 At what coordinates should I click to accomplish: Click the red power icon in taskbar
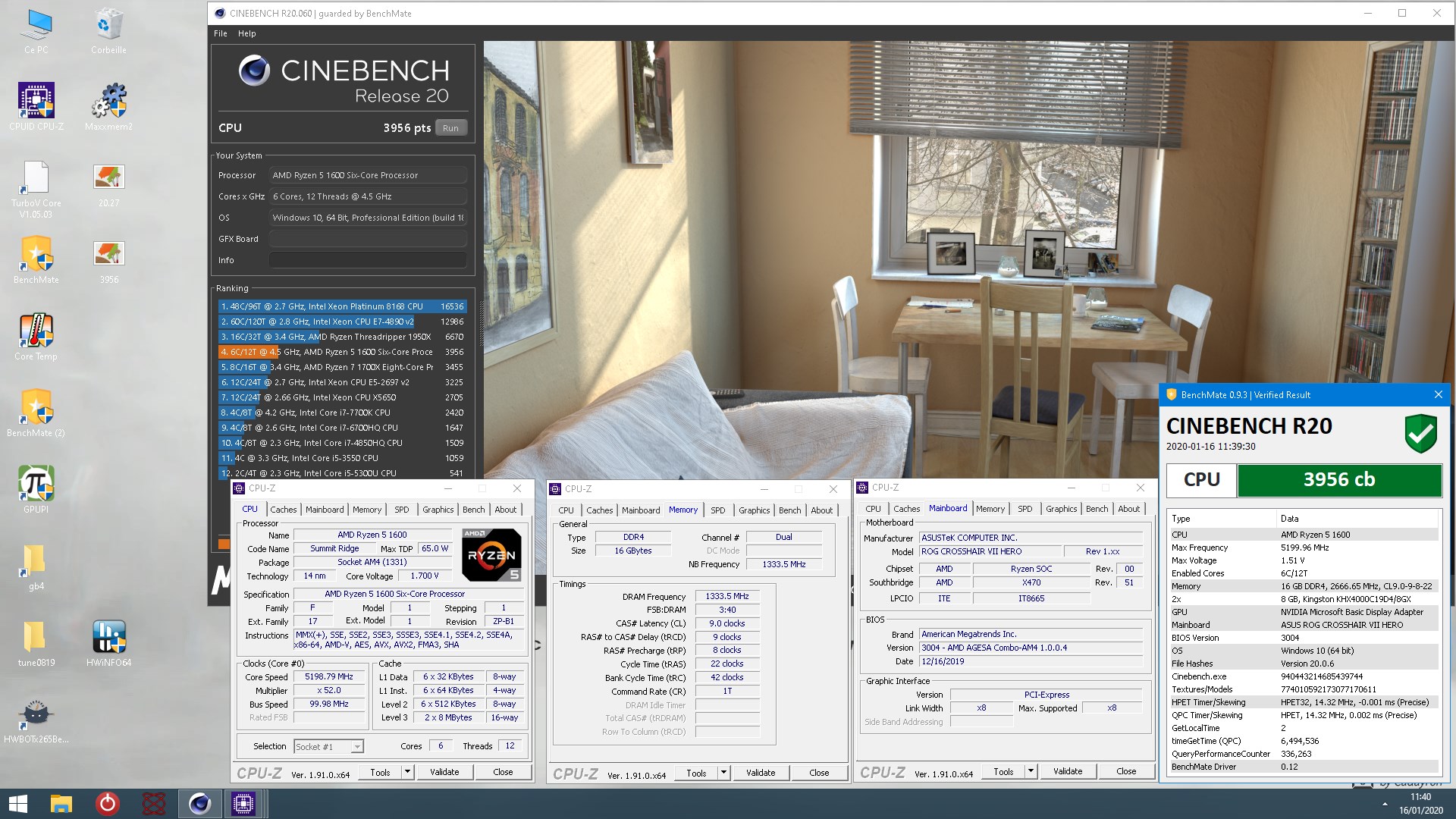107,804
